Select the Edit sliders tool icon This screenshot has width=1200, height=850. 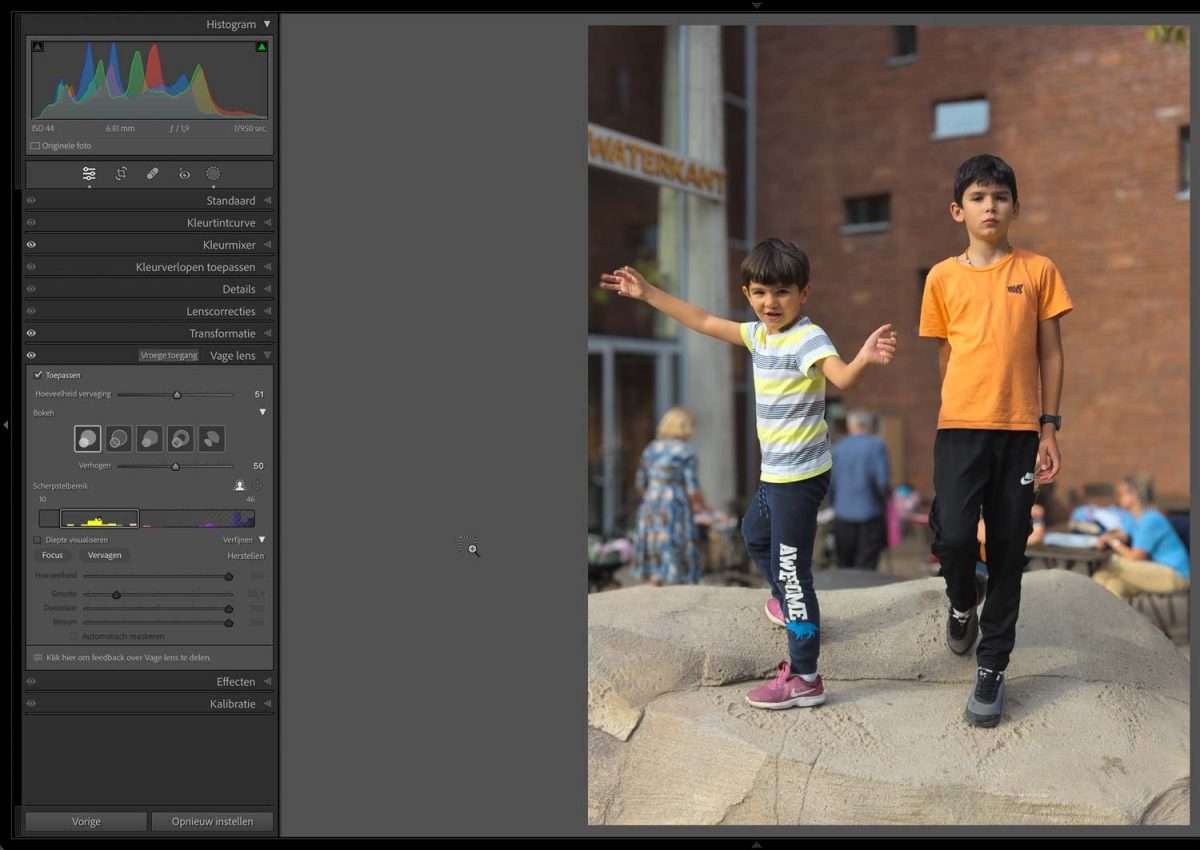coord(89,173)
